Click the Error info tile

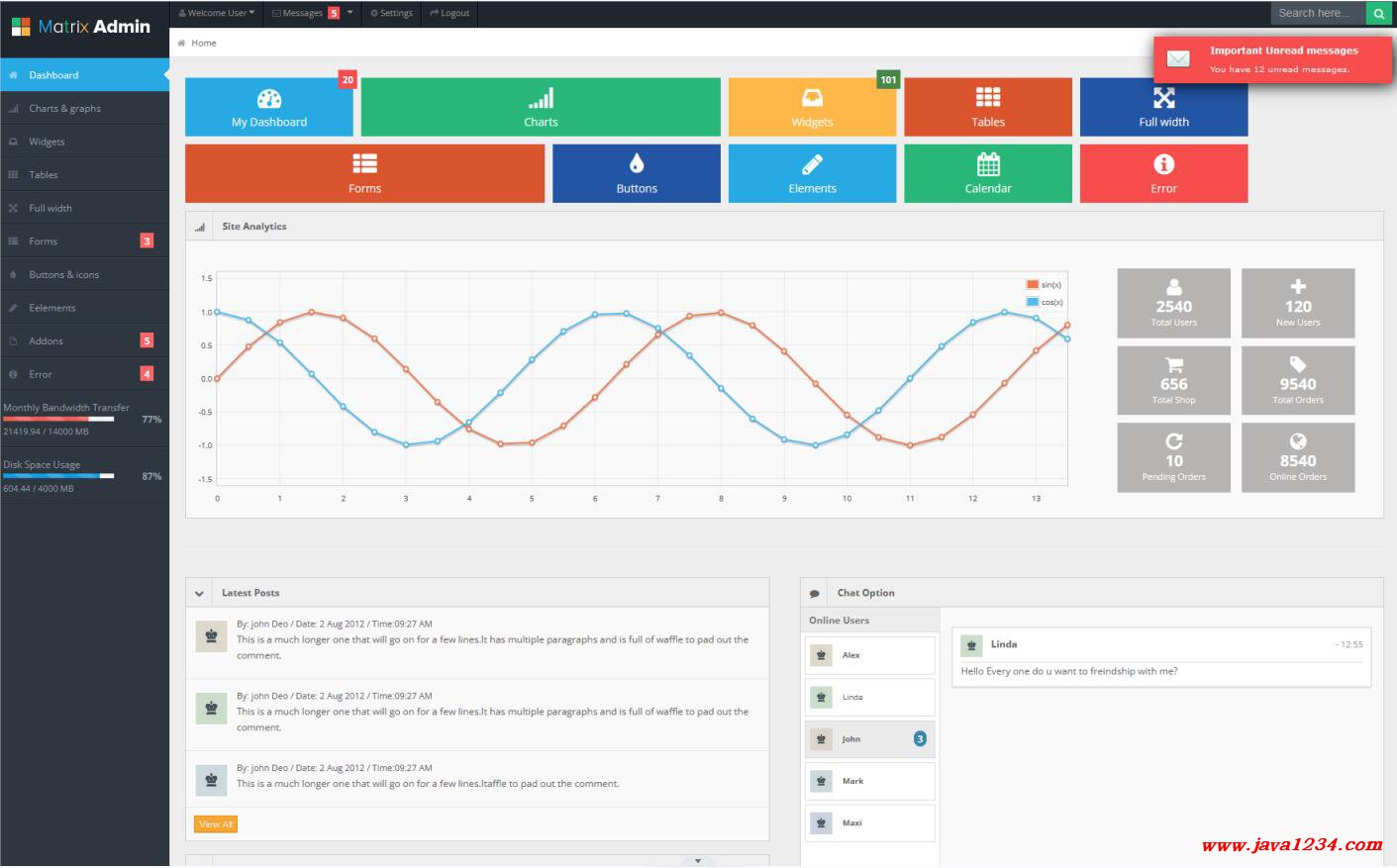click(1163, 173)
